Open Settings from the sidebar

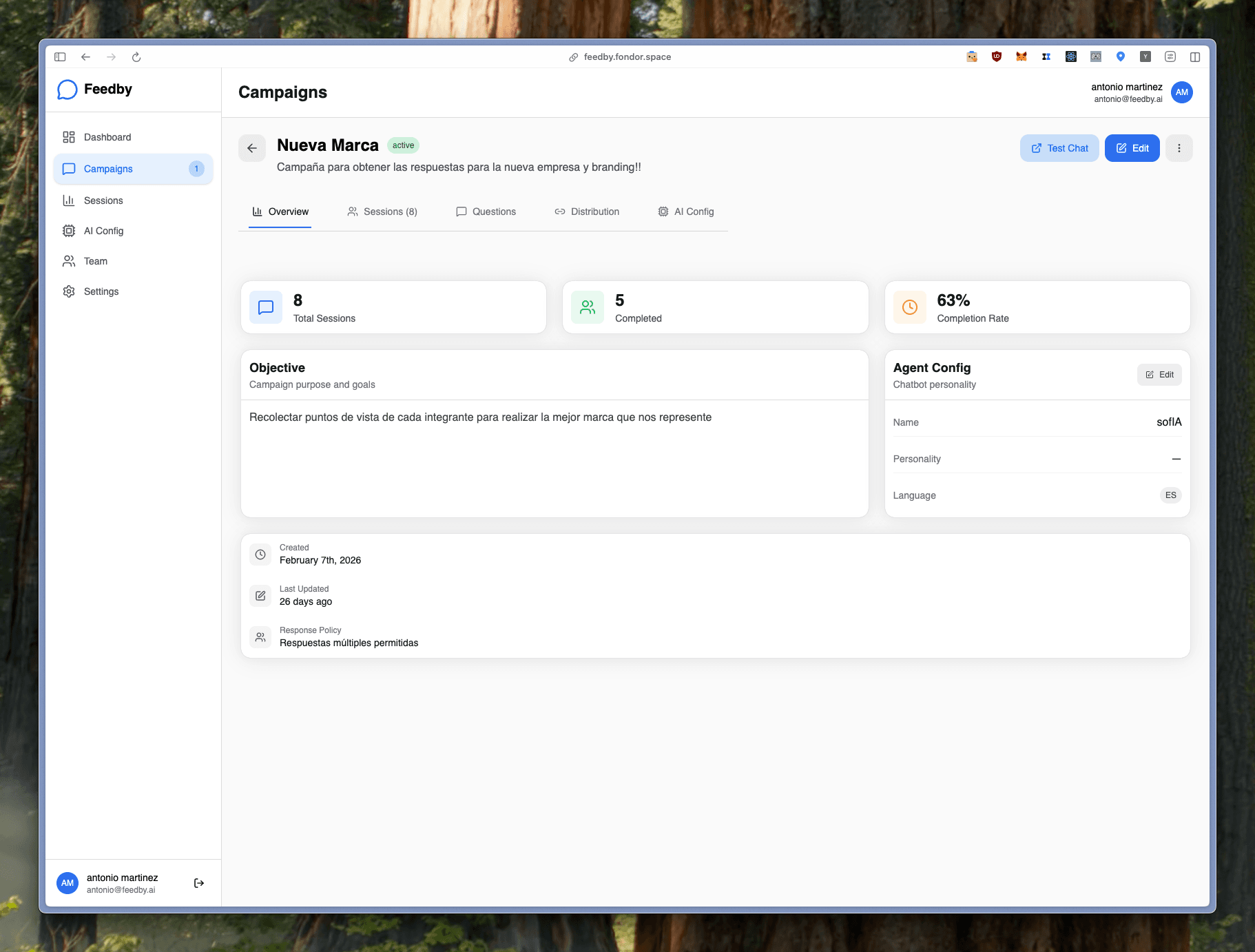(x=101, y=291)
